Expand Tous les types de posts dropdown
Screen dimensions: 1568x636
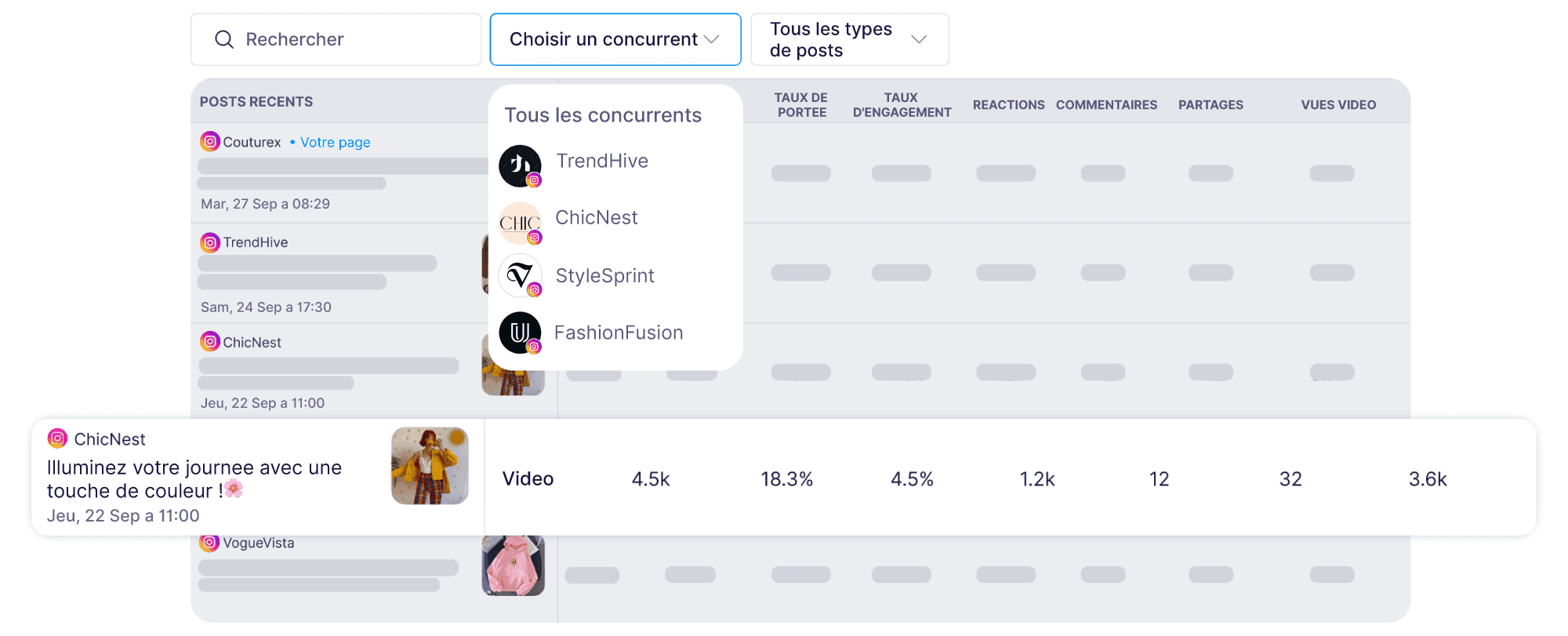849,40
